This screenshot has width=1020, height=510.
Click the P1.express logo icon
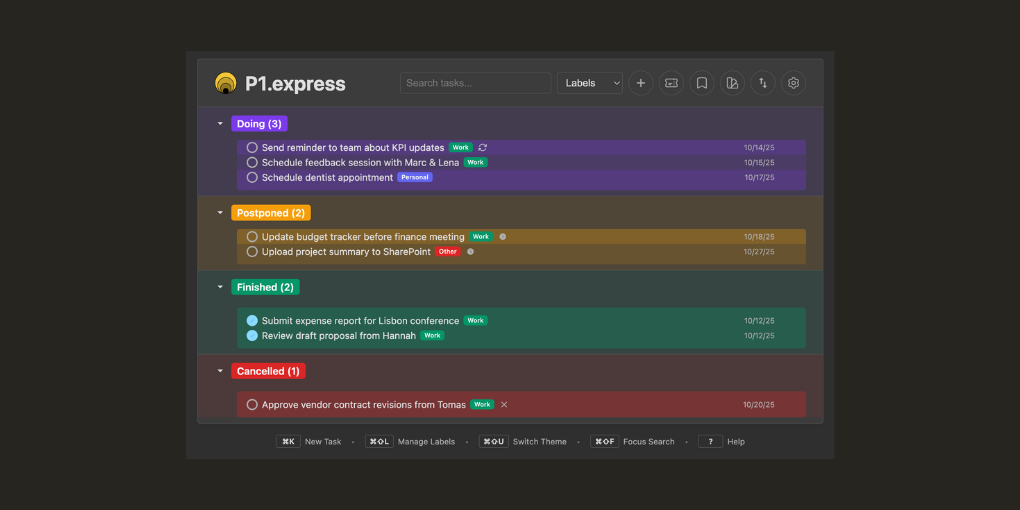(x=226, y=83)
